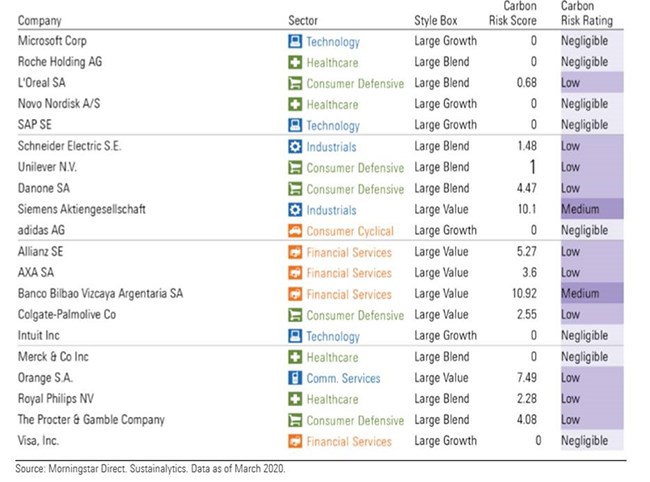
Task: Click the Healthcare icon in Roche Holding row
Action: pos(294,63)
